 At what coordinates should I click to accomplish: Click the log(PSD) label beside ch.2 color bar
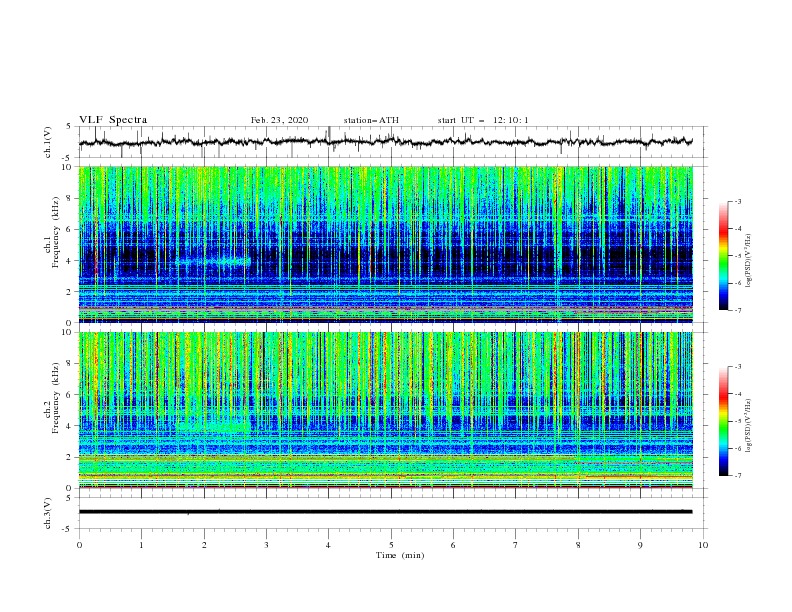pyautogui.click(x=749, y=425)
